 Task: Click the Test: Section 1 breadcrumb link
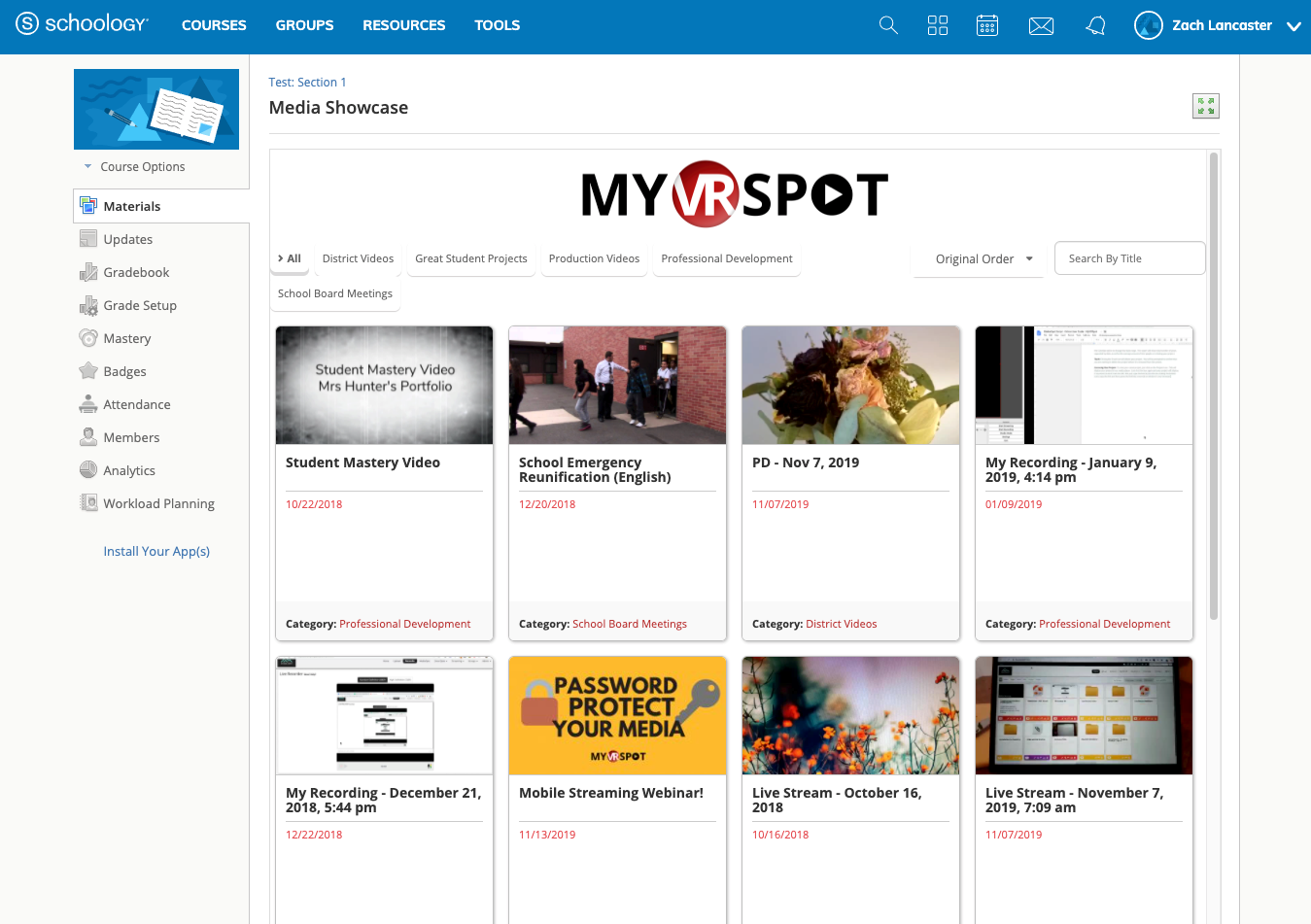pos(307,83)
